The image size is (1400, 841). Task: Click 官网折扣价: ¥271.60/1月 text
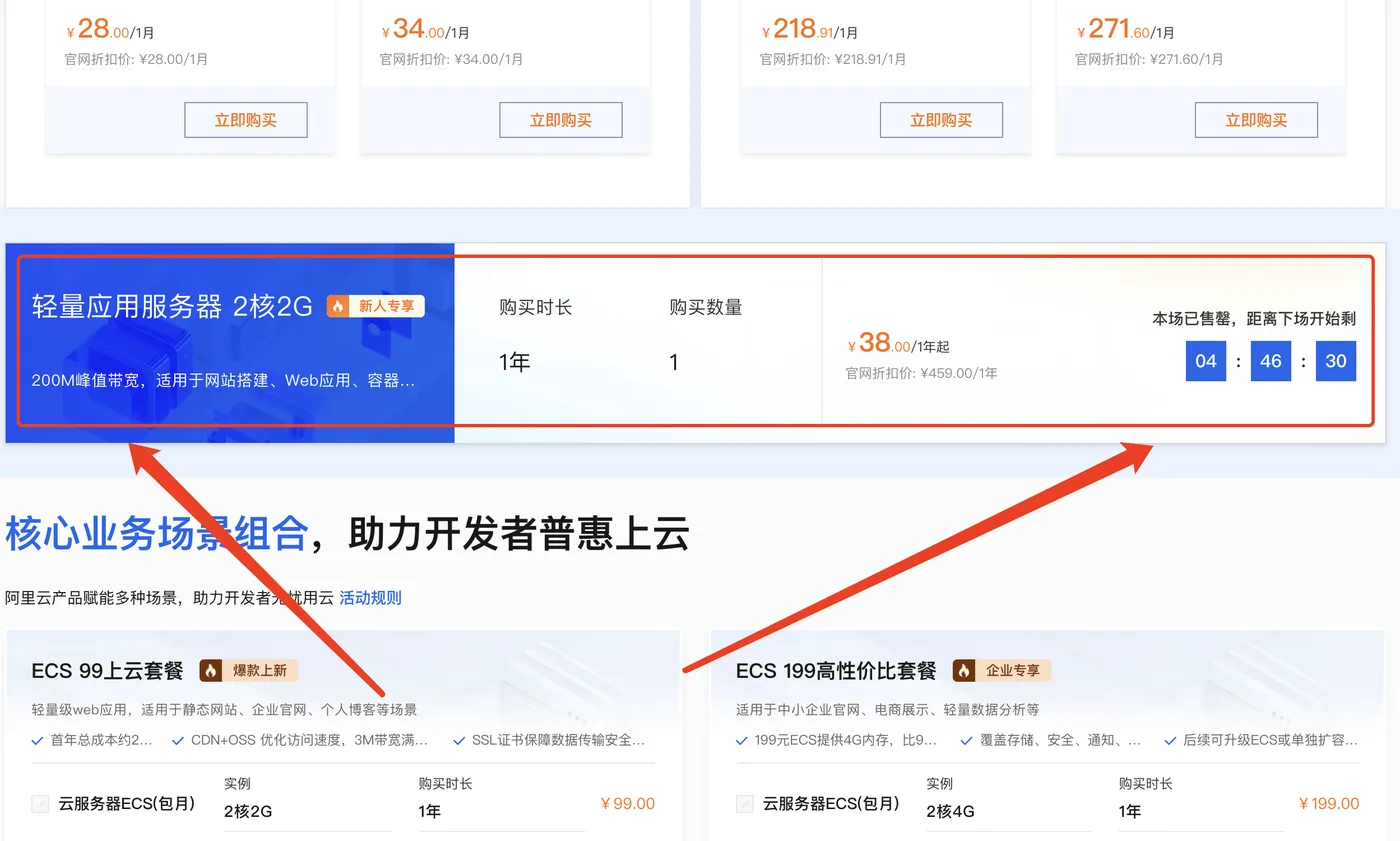(1149, 59)
